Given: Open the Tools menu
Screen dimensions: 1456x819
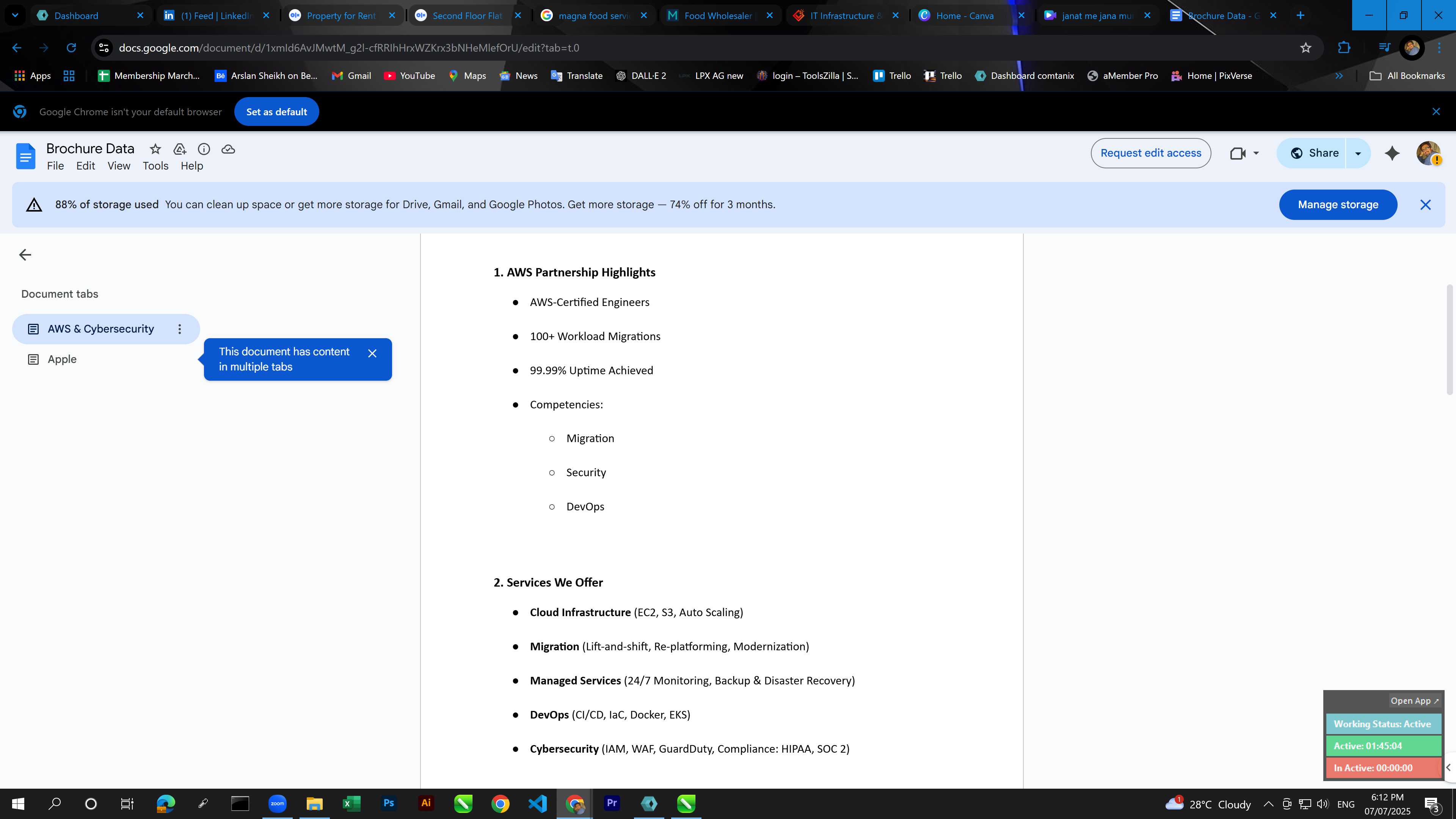Looking at the screenshot, I should (x=155, y=166).
